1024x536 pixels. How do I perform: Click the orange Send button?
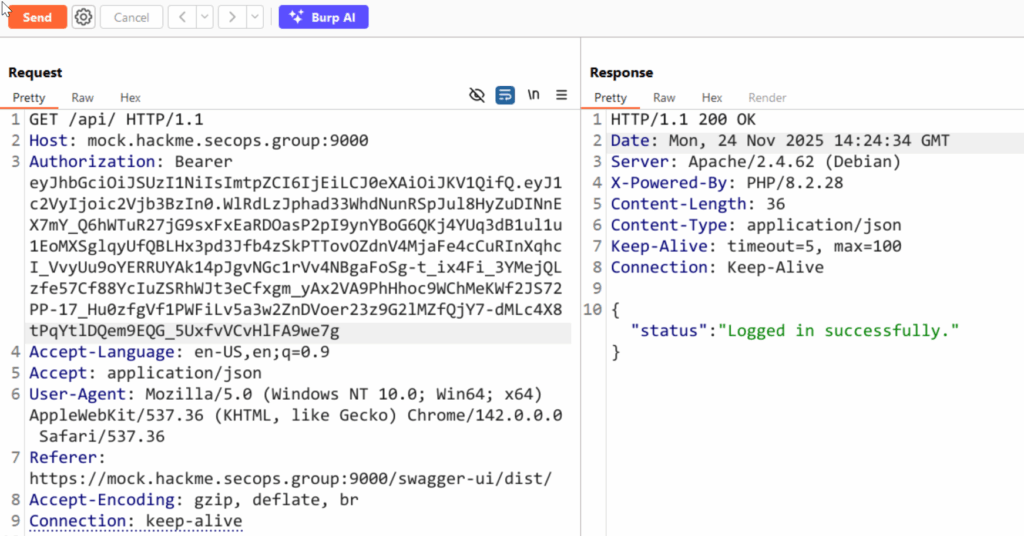point(37,17)
